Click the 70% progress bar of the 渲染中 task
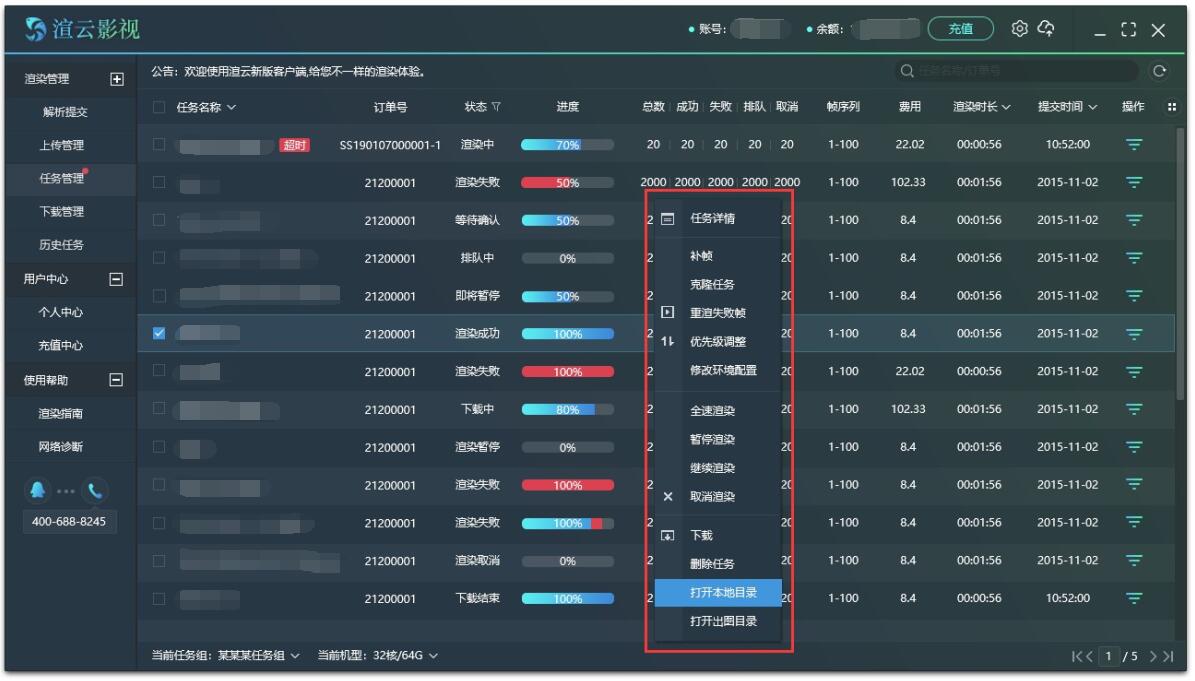Viewport: 1195px width, 681px height. pyautogui.click(x=567, y=144)
